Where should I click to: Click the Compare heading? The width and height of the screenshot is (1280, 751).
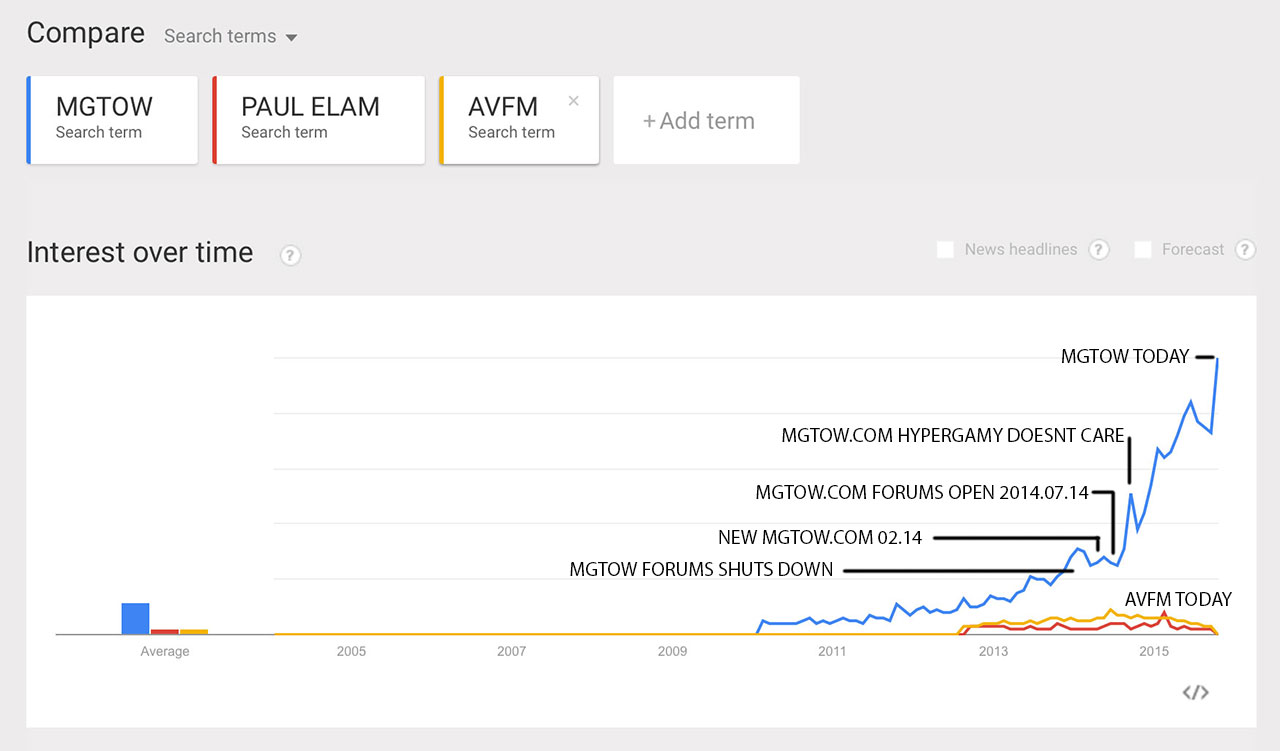[86, 34]
